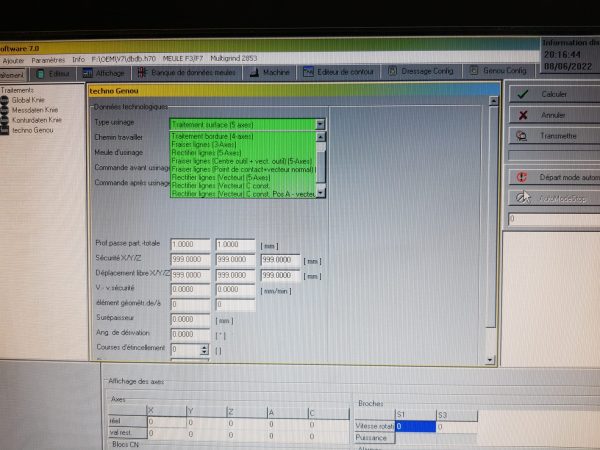Open Editeur de contour

coord(308,73)
